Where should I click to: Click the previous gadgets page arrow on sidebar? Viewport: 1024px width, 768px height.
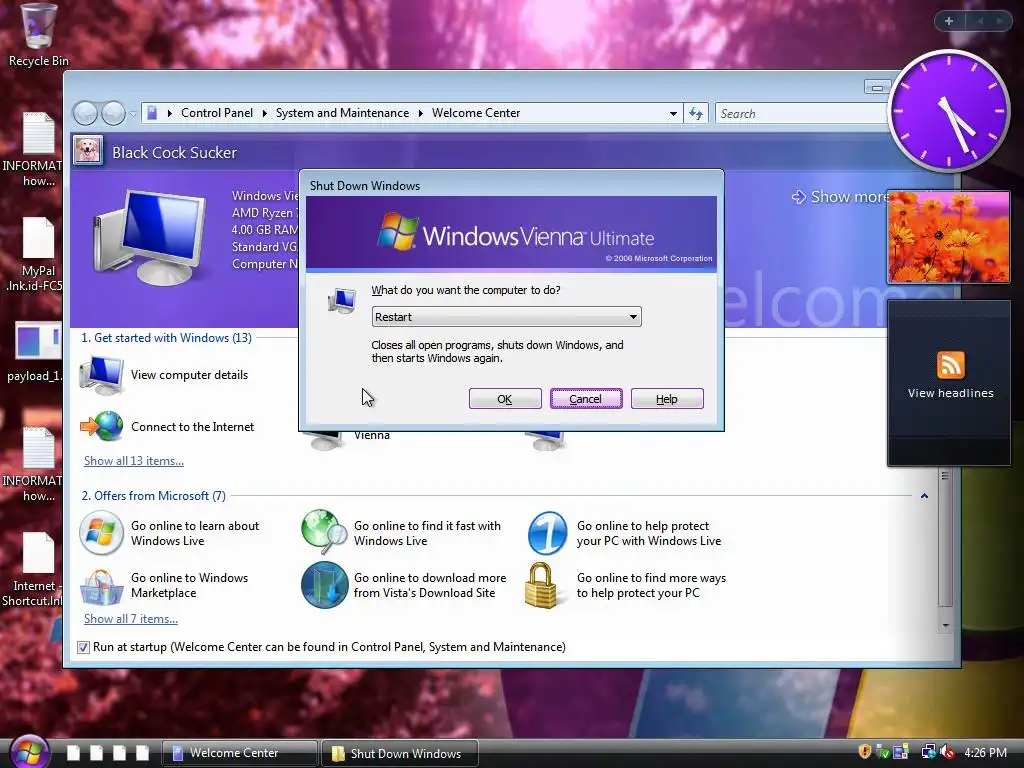tap(980, 21)
